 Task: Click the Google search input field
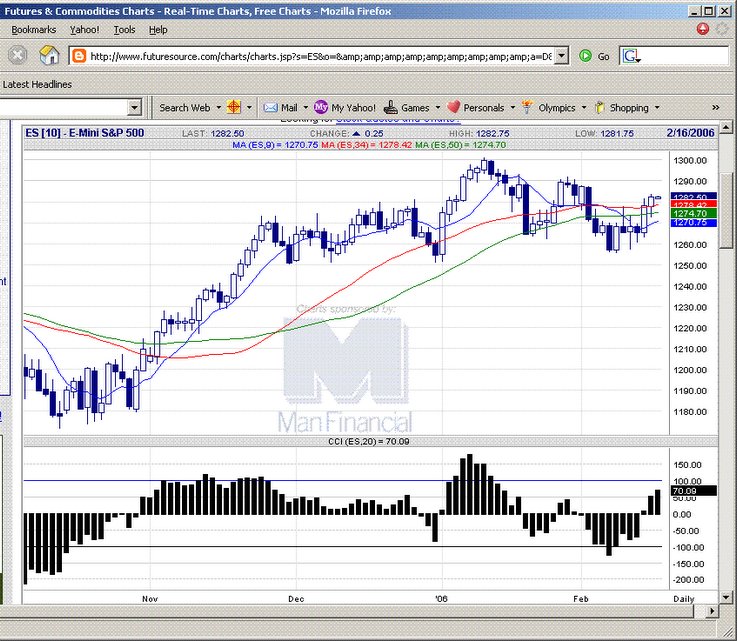pos(684,56)
